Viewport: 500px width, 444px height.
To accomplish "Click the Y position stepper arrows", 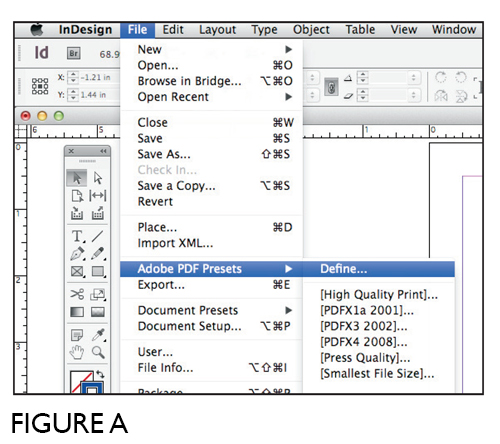I will tap(73, 95).
